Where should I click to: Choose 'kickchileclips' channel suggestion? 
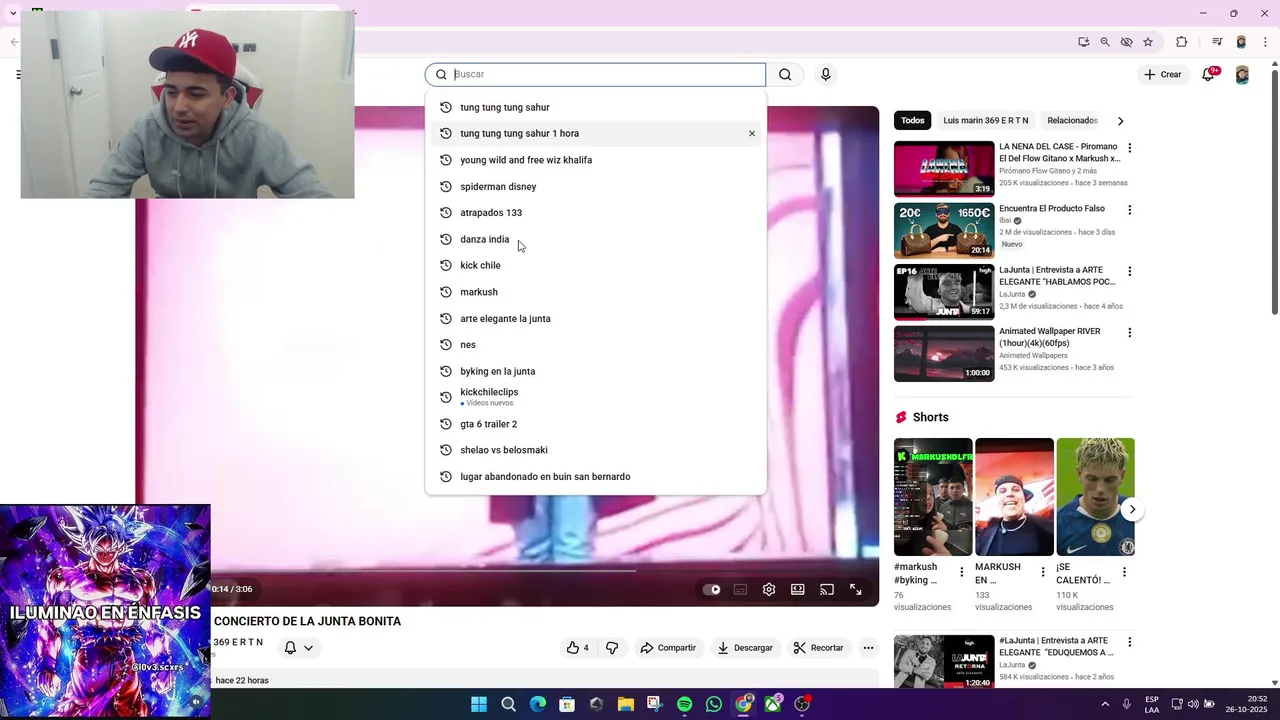click(596, 397)
